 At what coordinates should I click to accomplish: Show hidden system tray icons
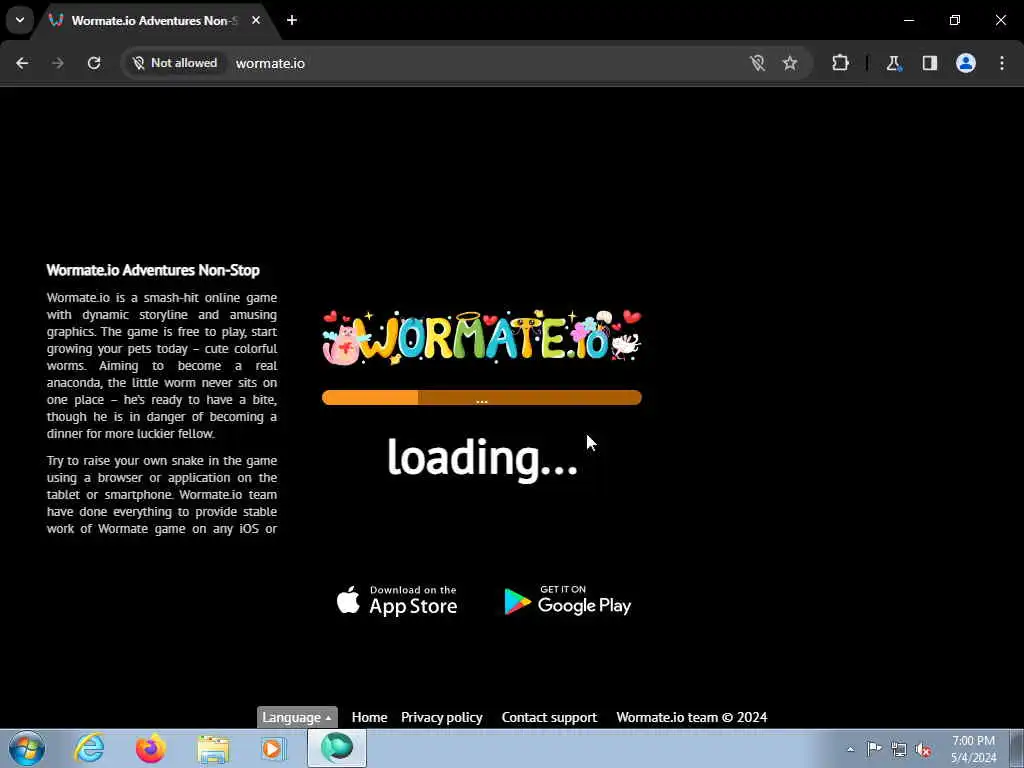[x=850, y=750]
